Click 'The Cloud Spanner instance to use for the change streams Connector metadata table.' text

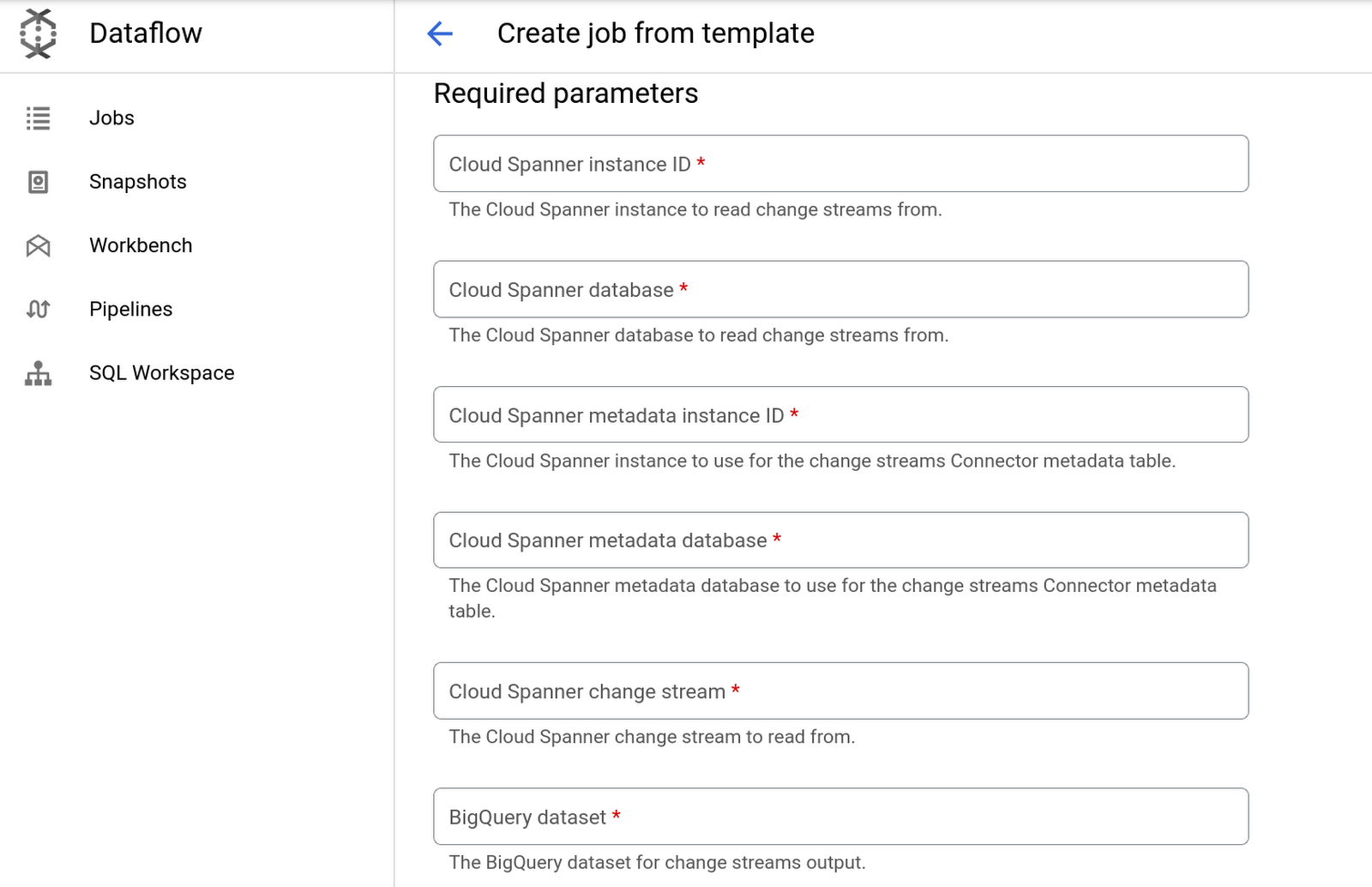click(812, 461)
